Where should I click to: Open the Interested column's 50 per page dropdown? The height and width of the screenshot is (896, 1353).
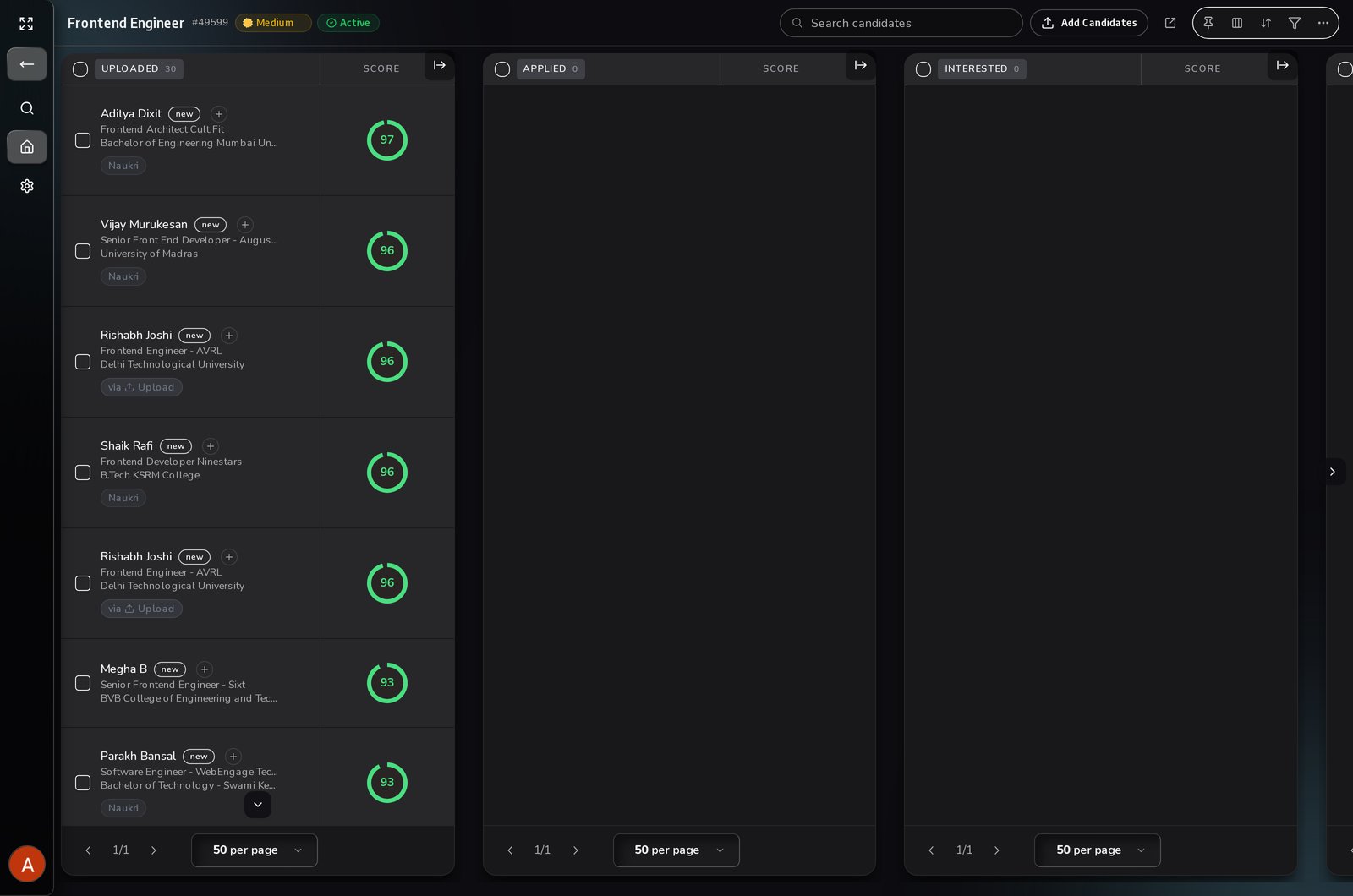(1098, 850)
